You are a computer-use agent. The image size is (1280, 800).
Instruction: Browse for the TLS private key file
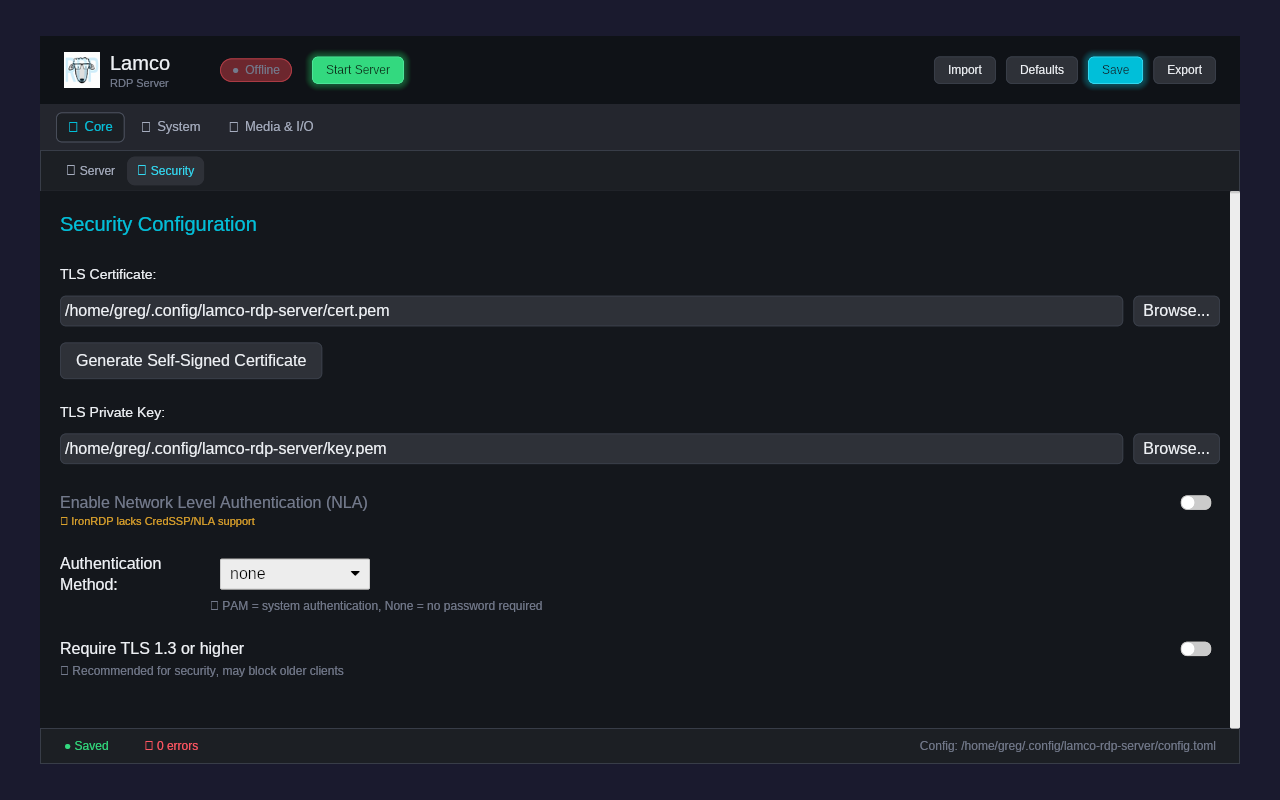coord(1176,448)
